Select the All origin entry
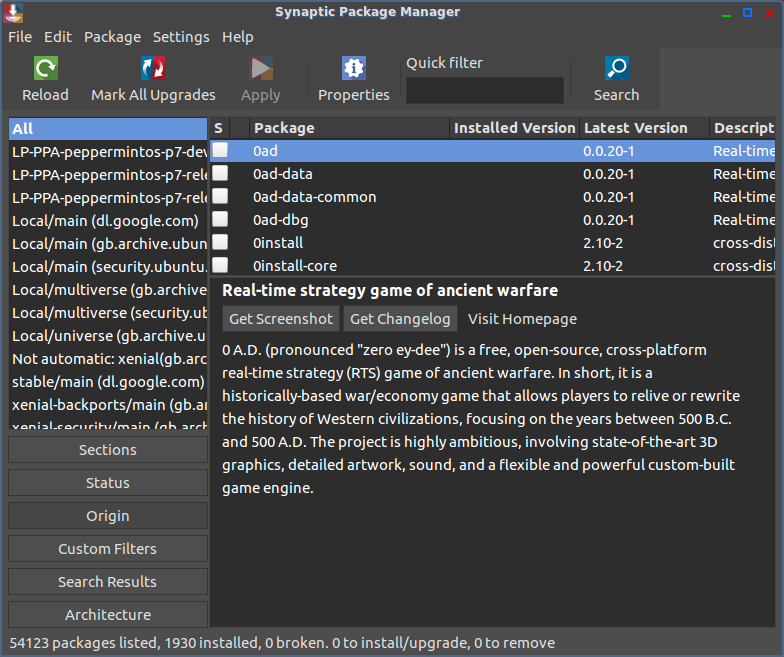This screenshot has height=657, width=784. [x=108, y=128]
